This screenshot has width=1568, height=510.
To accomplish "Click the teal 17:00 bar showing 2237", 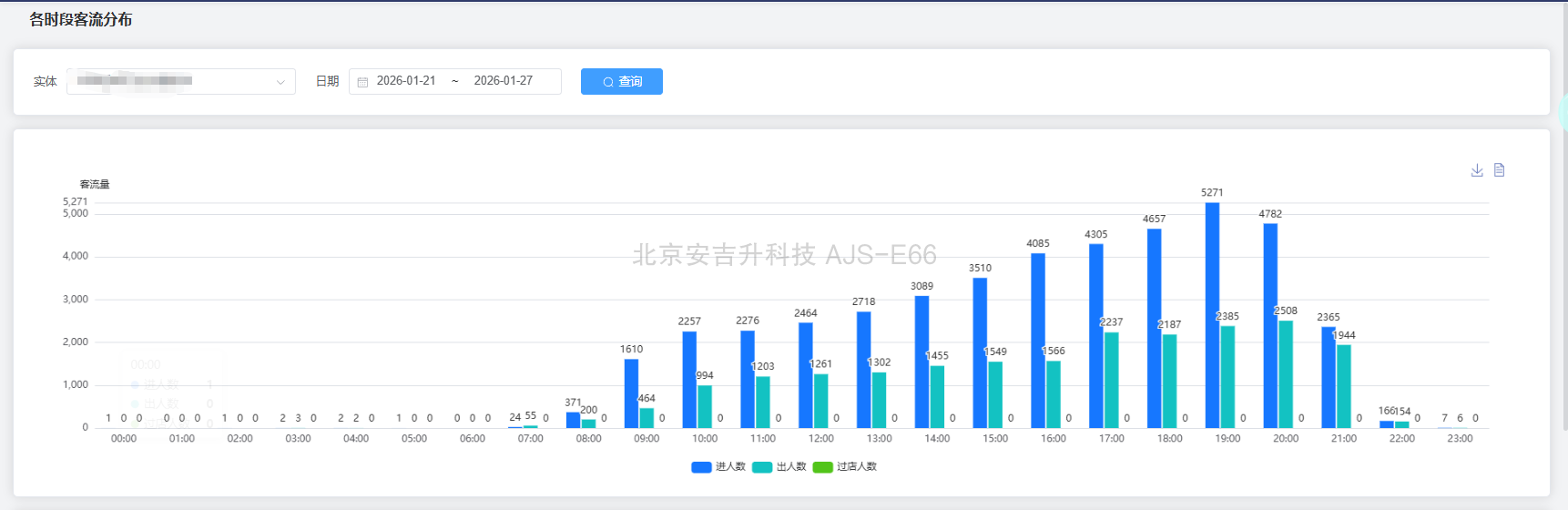I will coord(1112,380).
